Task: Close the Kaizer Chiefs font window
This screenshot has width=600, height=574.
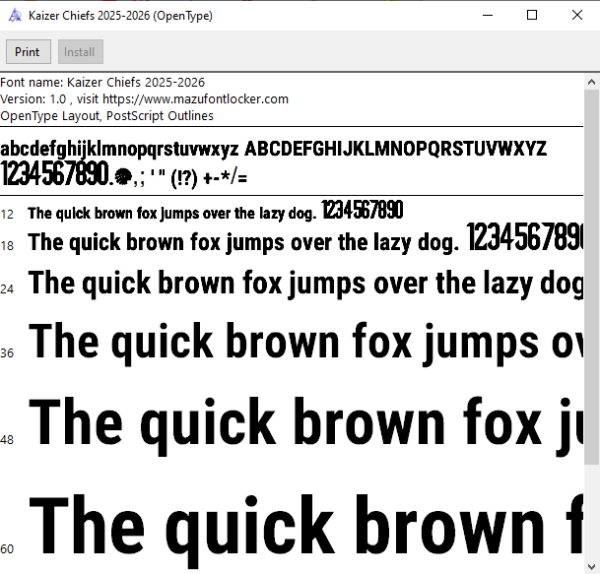Action: click(577, 15)
